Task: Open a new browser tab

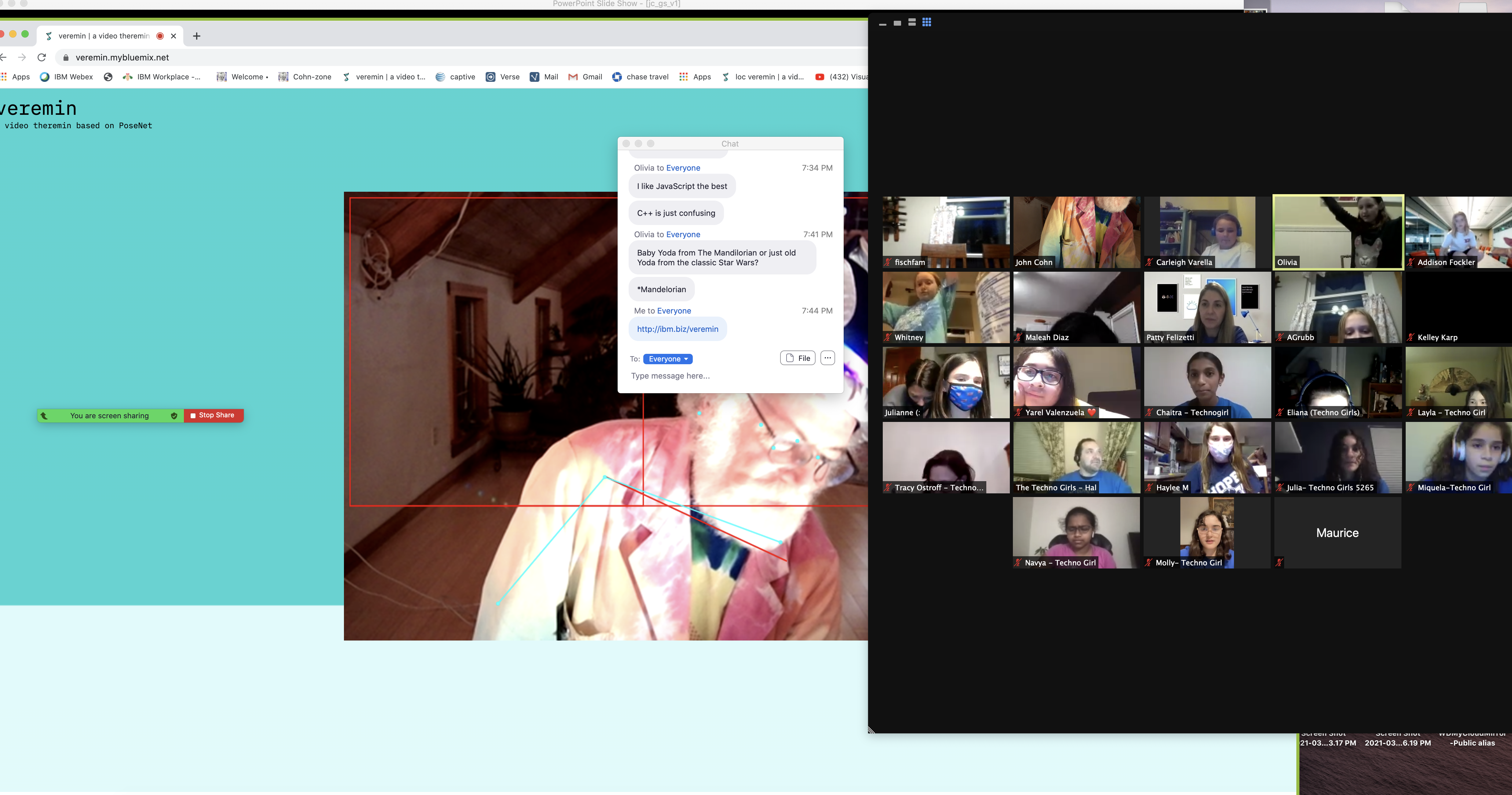Action: click(197, 36)
